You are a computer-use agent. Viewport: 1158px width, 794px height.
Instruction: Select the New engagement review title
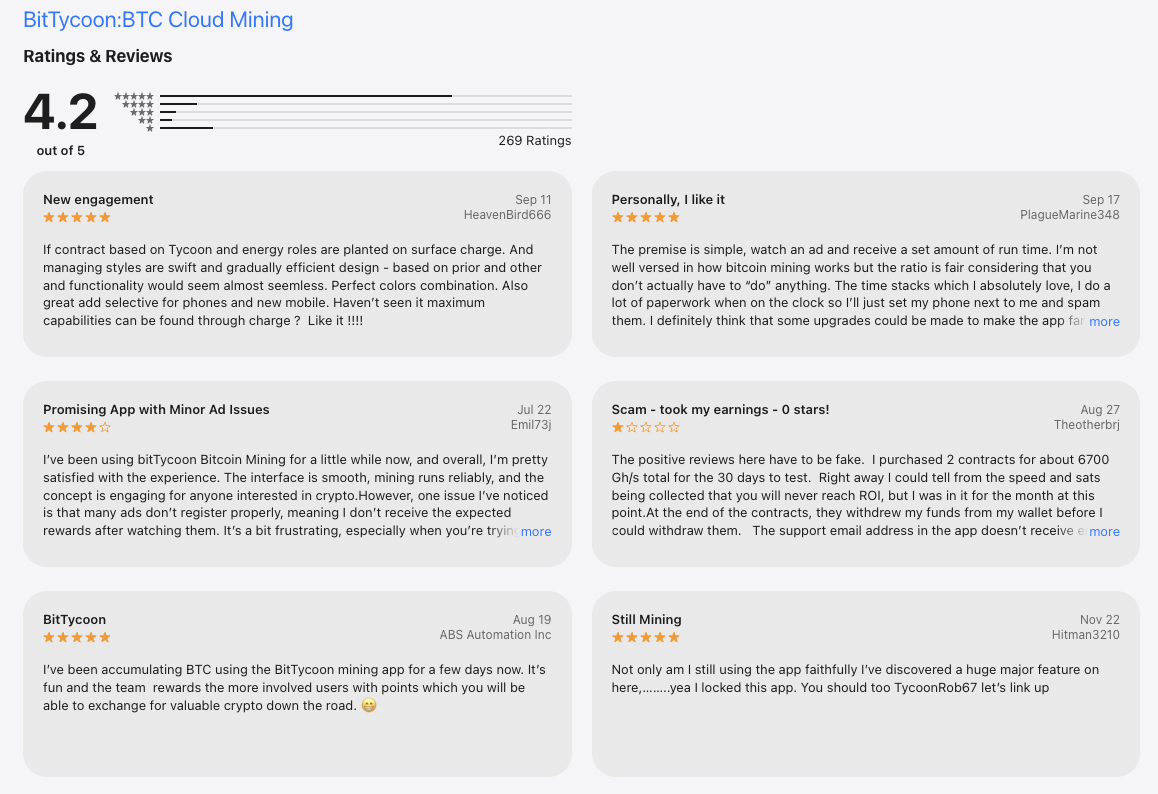pyautogui.click(x=98, y=199)
